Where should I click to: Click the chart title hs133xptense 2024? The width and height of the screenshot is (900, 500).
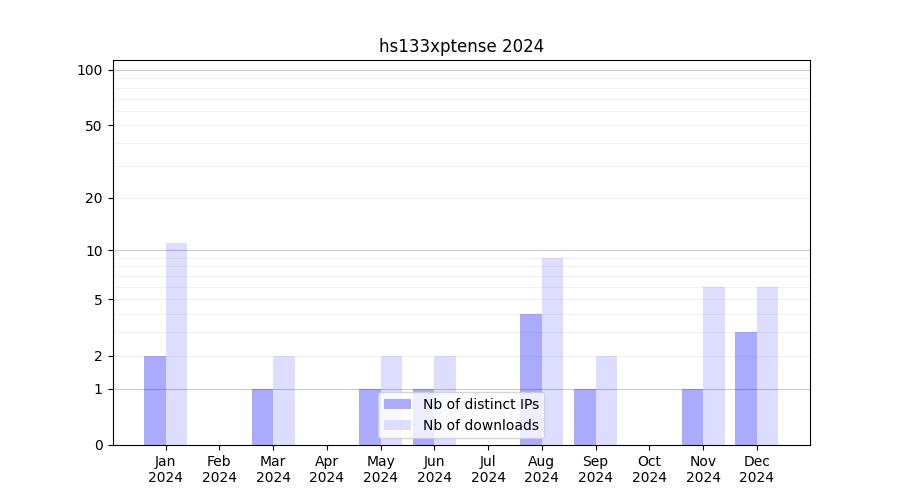pyautogui.click(x=461, y=46)
